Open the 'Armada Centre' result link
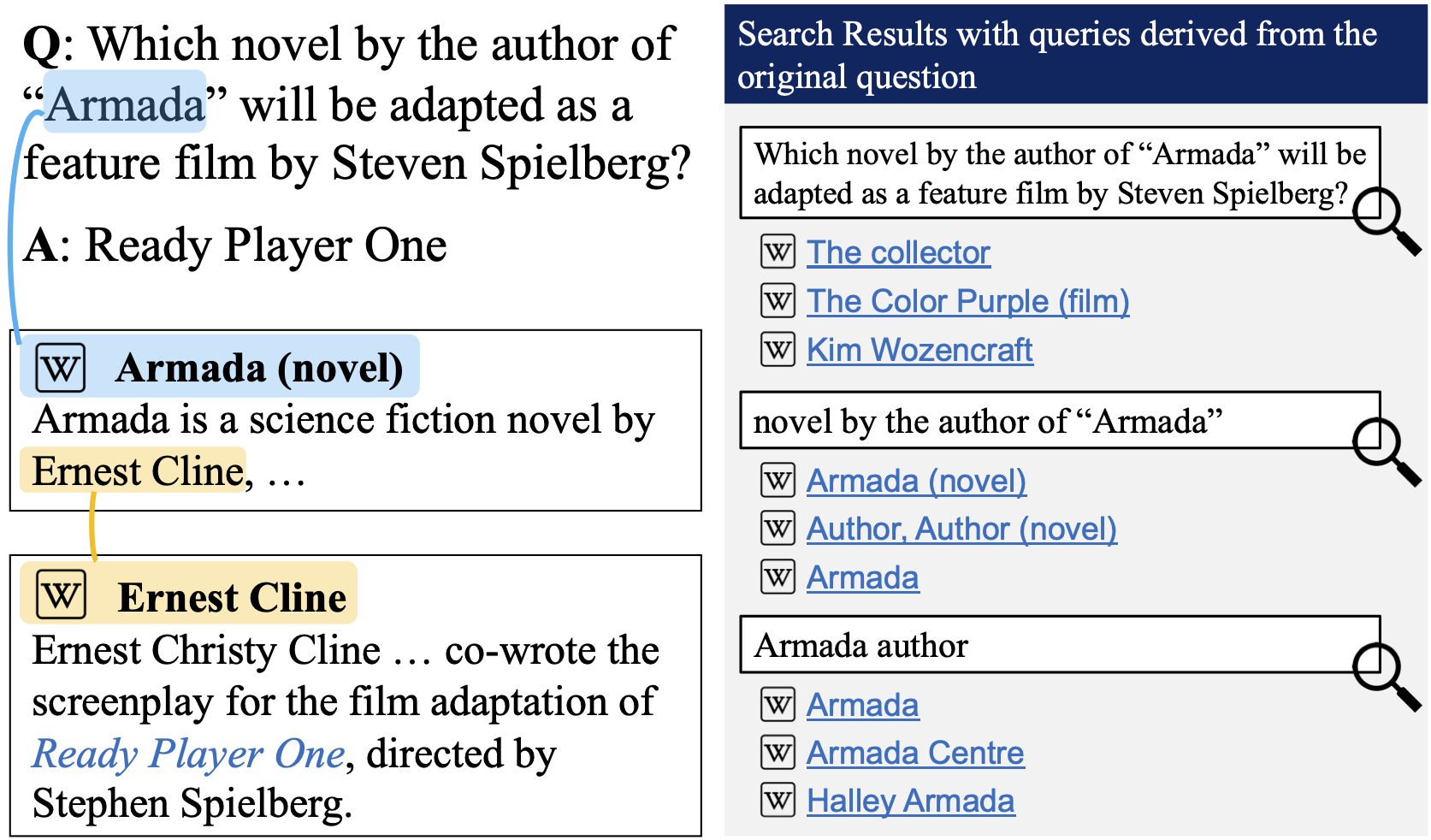This screenshot has width=1431, height=840. tap(915, 754)
